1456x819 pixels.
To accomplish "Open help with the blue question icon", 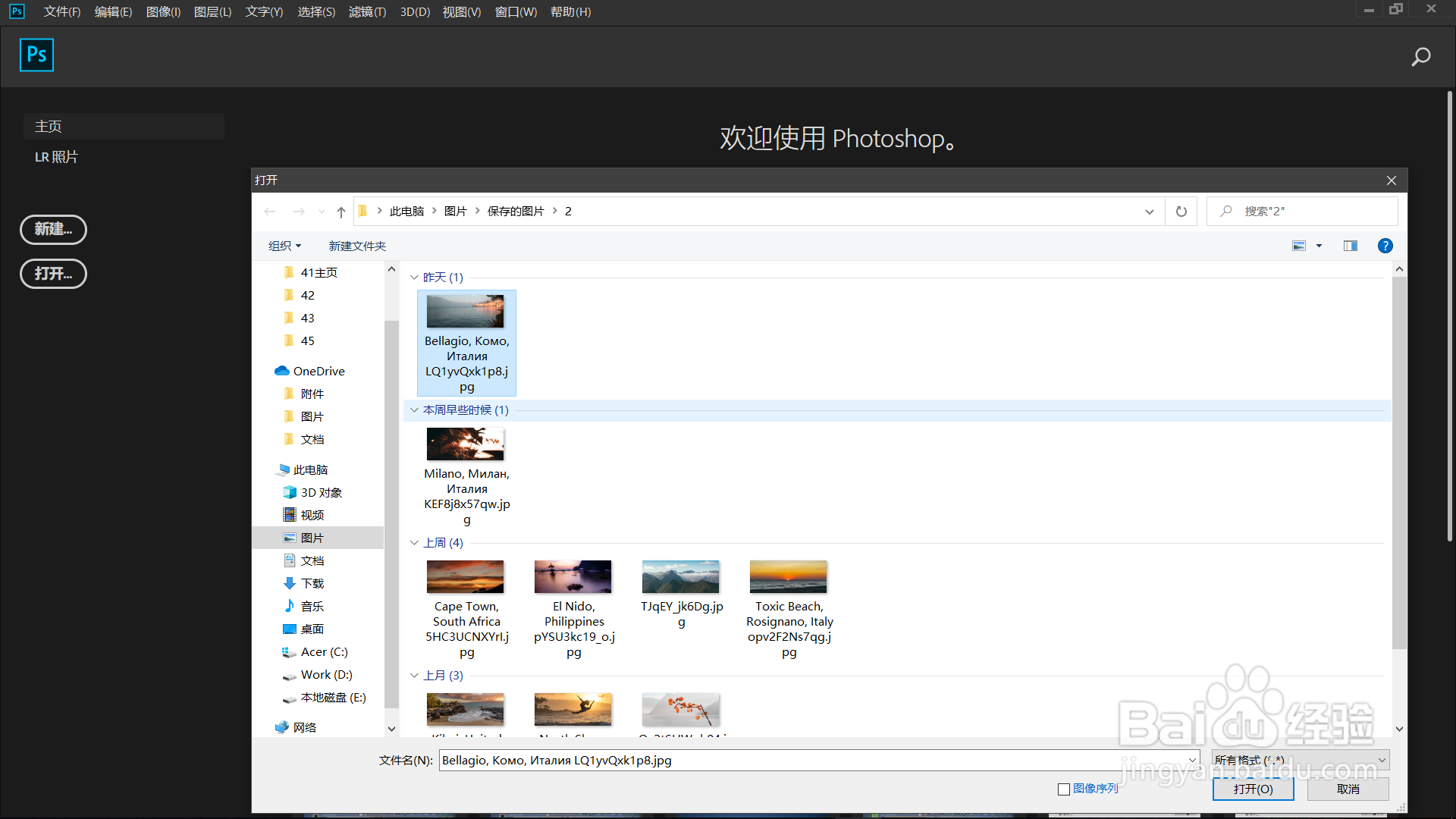I will coord(1385,246).
